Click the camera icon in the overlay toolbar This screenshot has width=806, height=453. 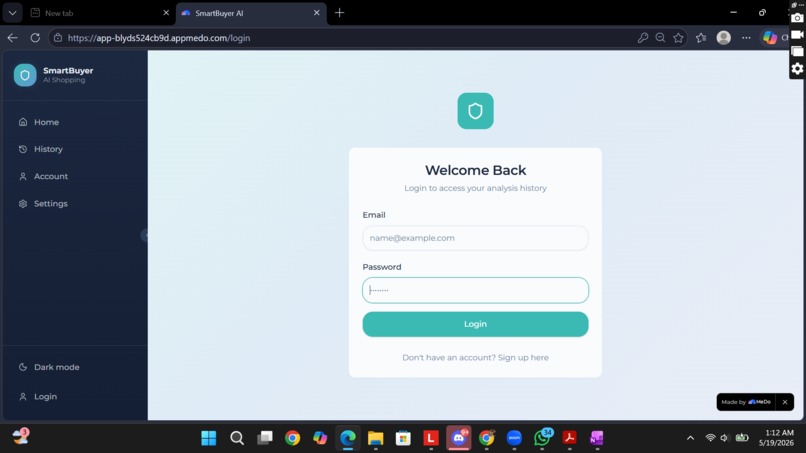point(797,18)
